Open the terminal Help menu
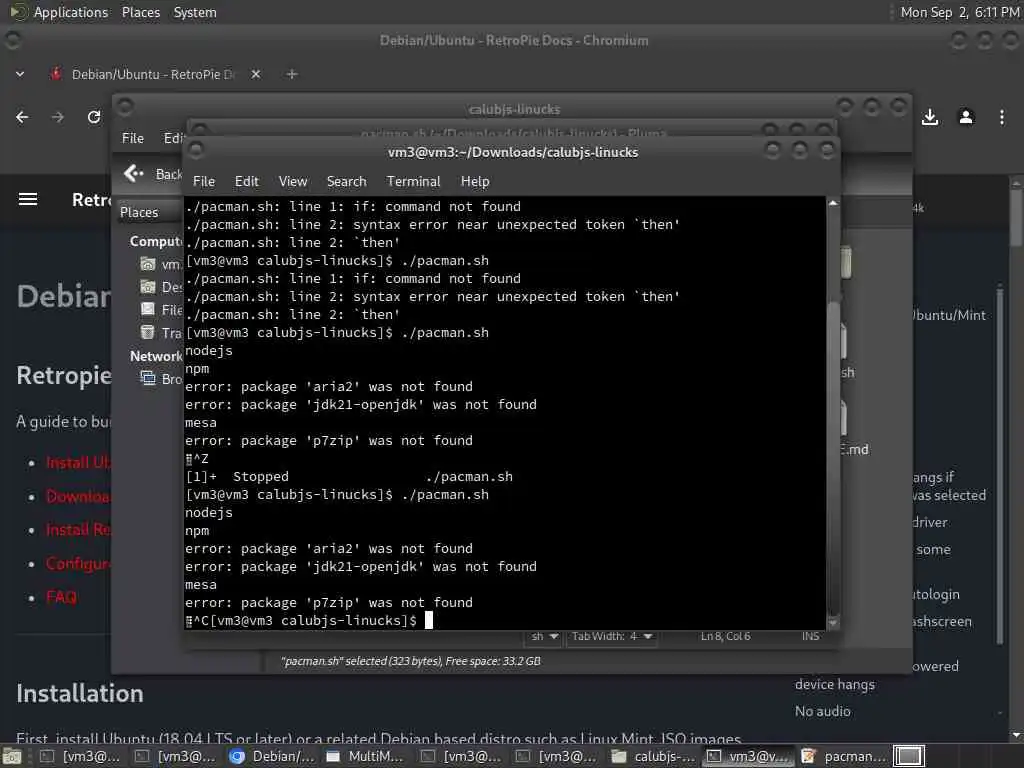 tap(475, 182)
